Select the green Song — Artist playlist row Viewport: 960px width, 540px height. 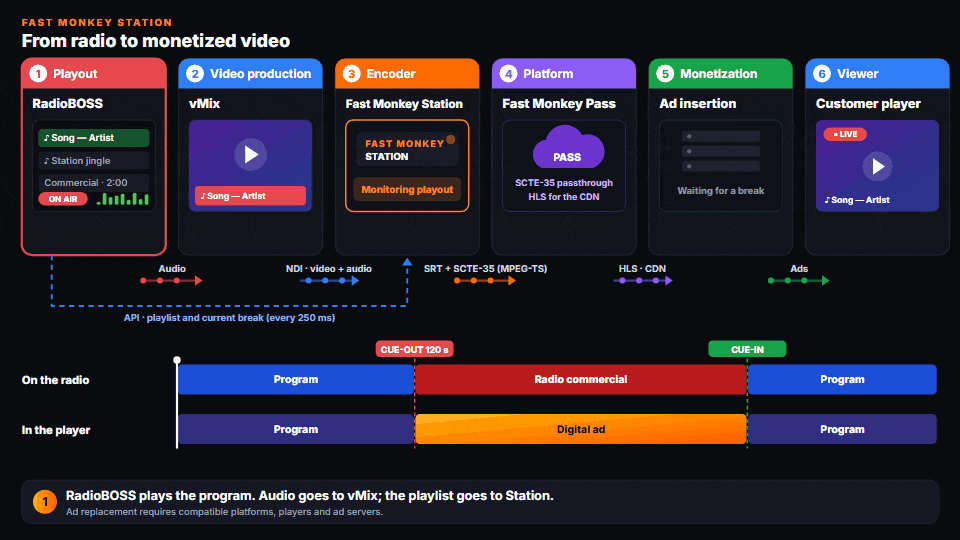[x=94, y=138]
